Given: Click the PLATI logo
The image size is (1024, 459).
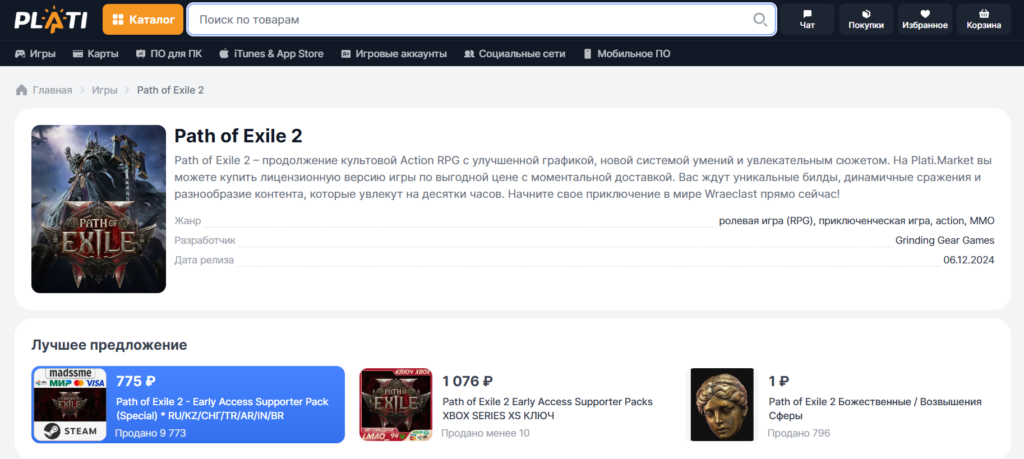Looking at the screenshot, I should 51,20.
